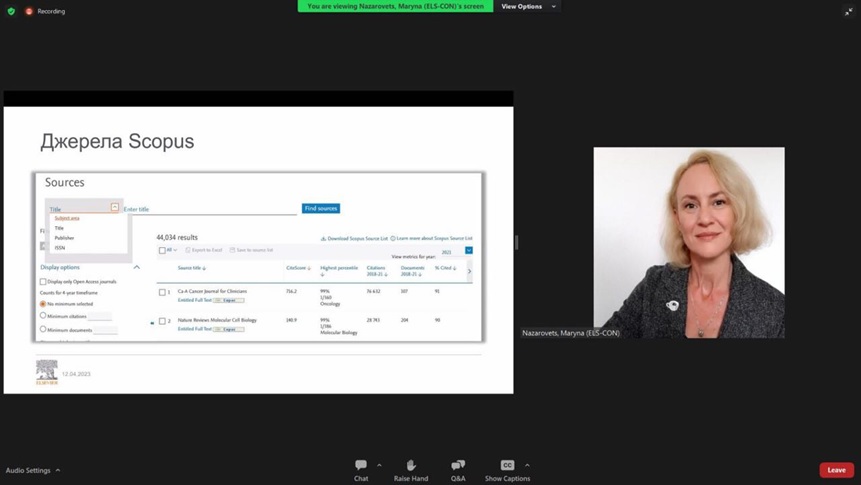Tick checkbox for Ca-A Cancer Journal row
The height and width of the screenshot is (485, 861).
click(162, 292)
